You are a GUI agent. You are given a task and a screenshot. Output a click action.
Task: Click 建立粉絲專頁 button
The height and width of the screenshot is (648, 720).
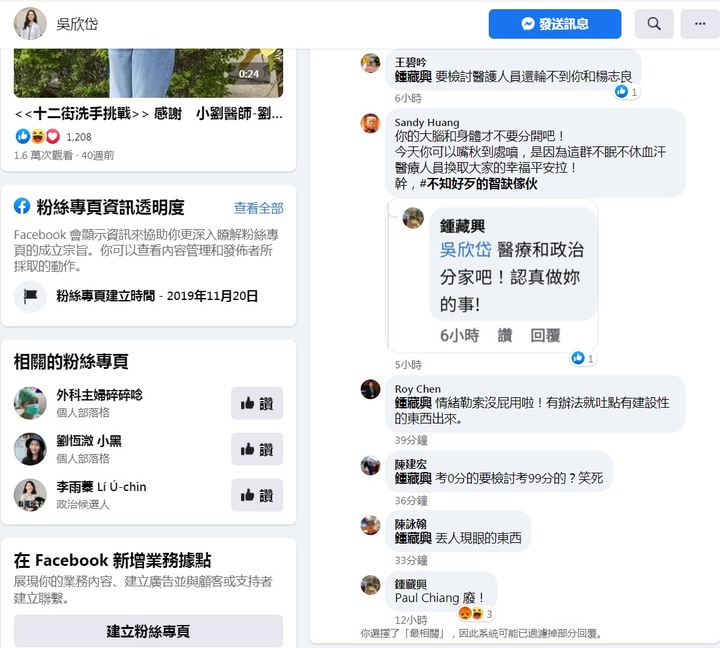coord(148,631)
